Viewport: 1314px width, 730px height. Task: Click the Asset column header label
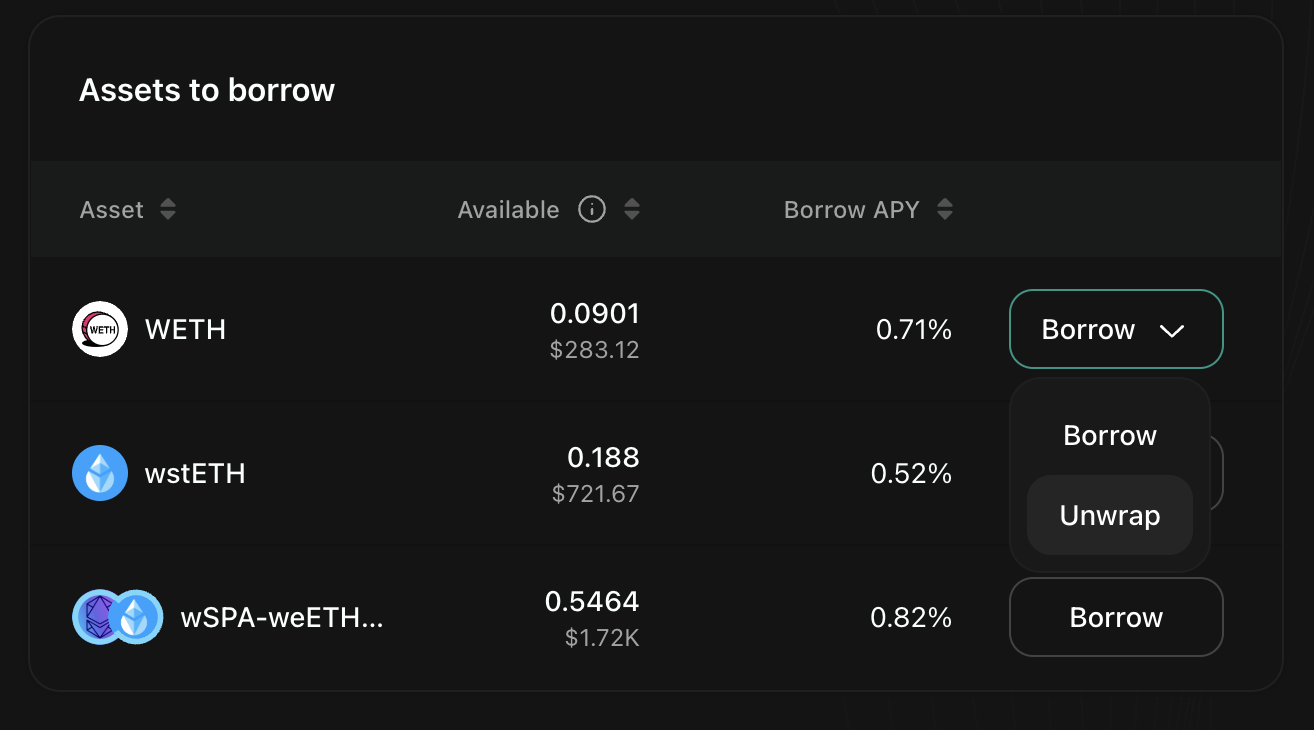pos(112,210)
